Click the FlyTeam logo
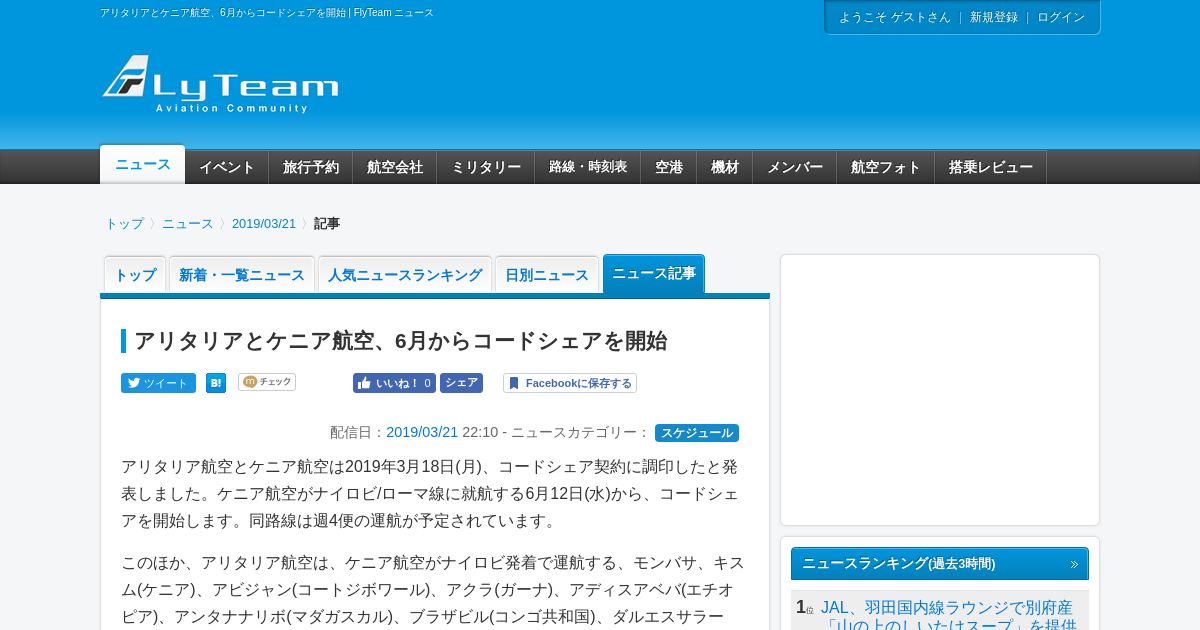 pyautogui.click(x=220, y=84)
